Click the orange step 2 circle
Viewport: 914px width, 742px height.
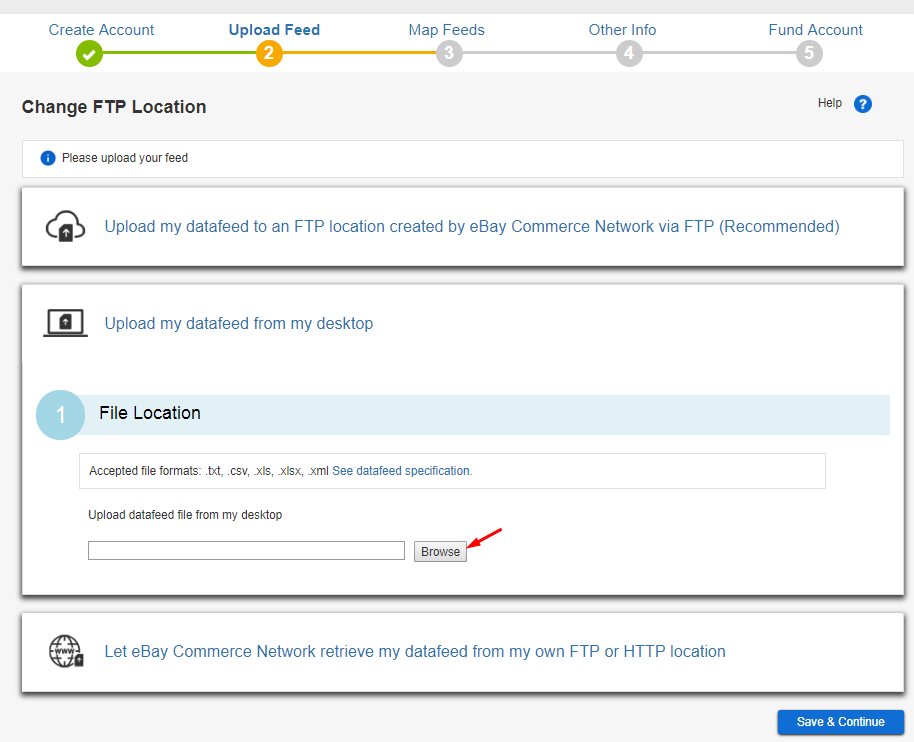tap(269, 54)
